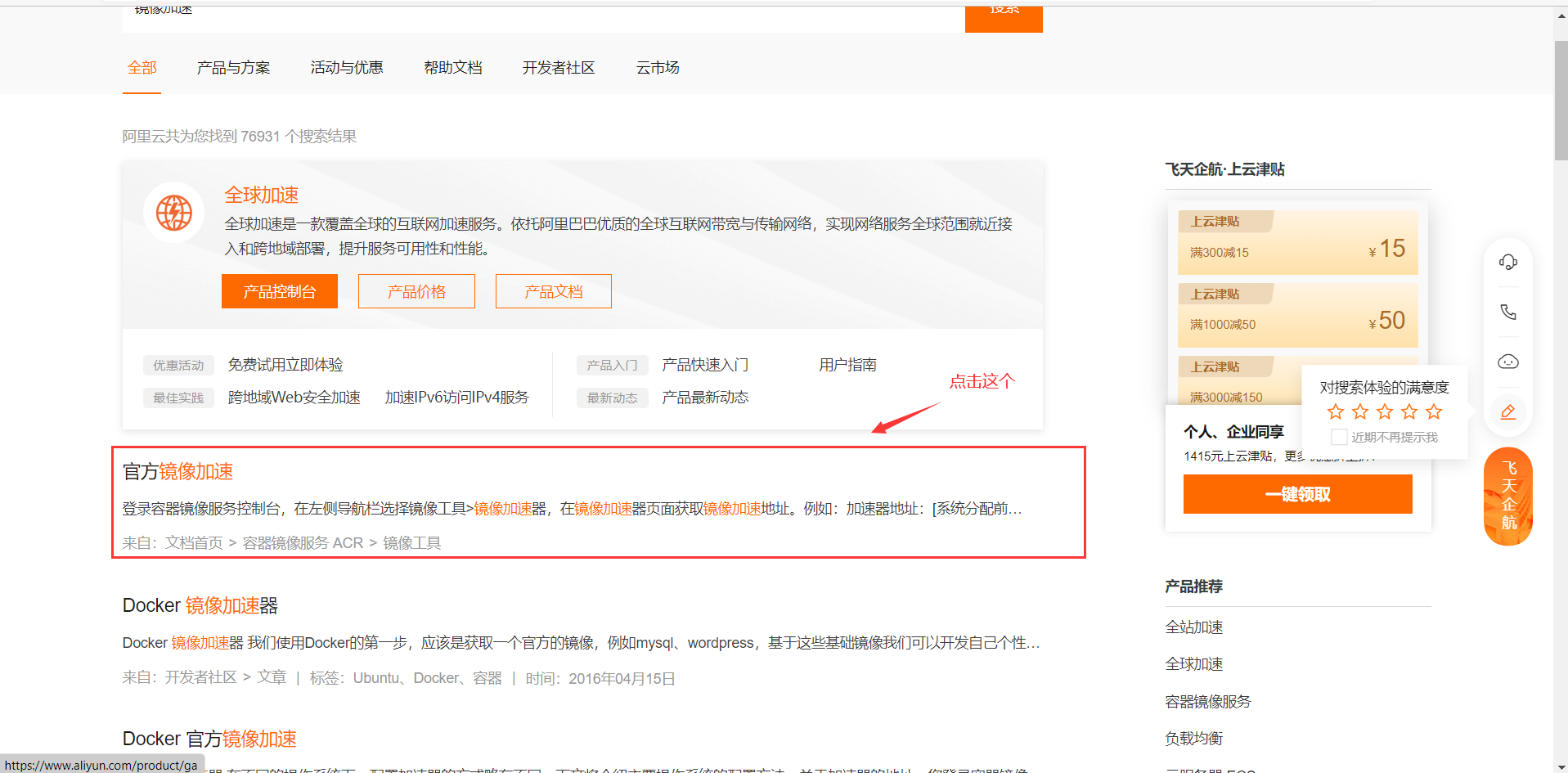Rate search experience with first star
This screenshot has height=773, width=1568.
point(1336,411)
